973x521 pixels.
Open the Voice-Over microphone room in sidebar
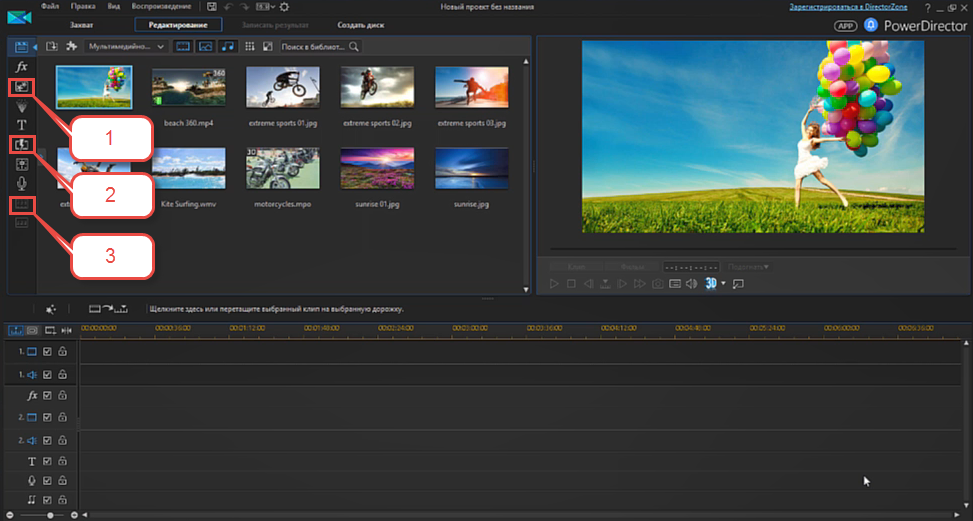coord(22,184)
